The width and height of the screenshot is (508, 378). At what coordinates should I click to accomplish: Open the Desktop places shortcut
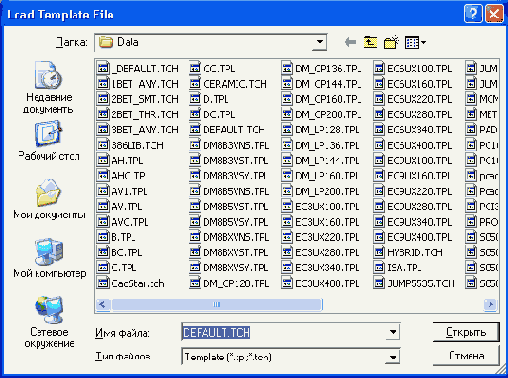[49, 141]
